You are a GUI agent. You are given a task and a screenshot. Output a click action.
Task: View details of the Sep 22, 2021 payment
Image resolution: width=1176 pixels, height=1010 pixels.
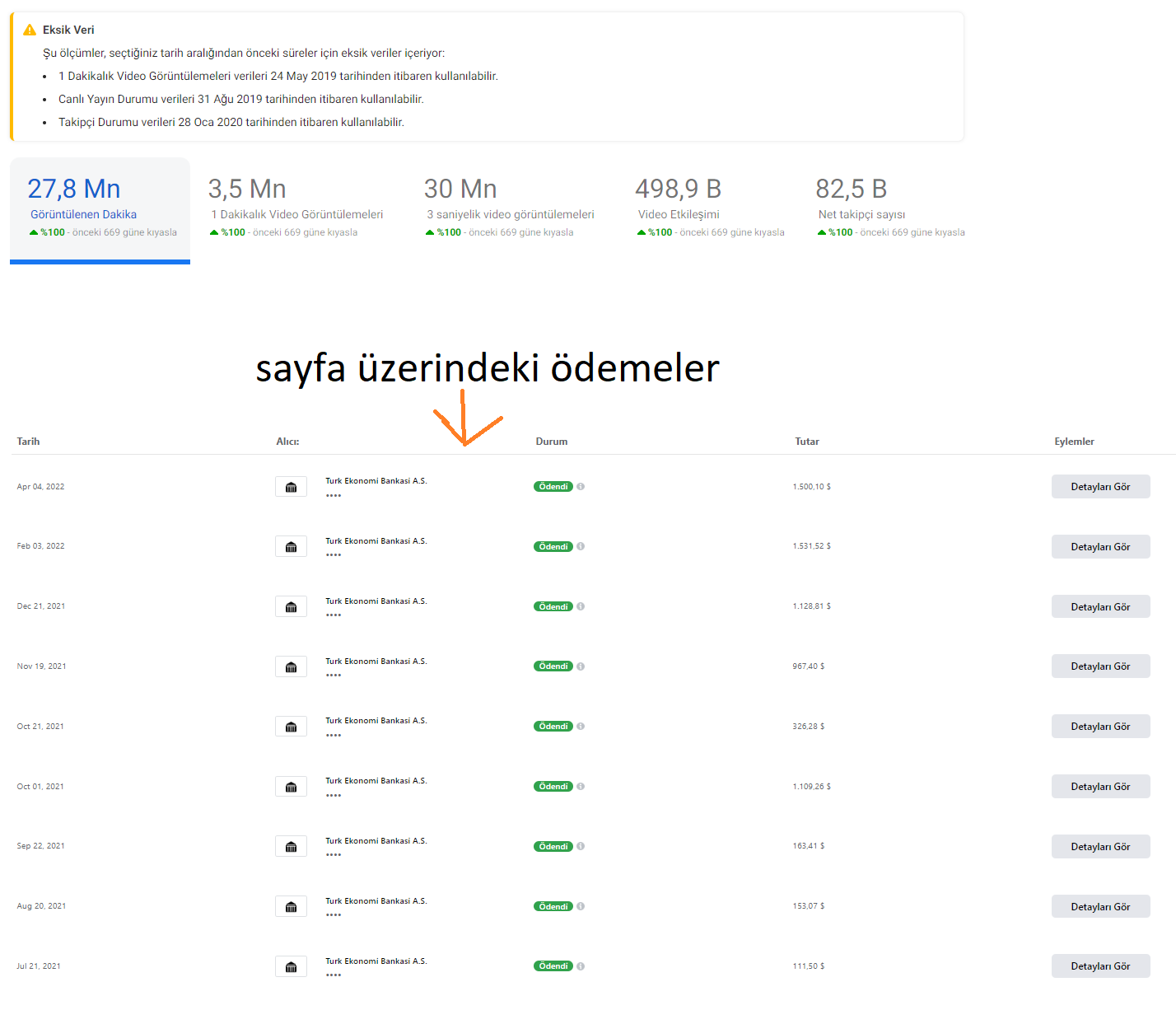[x=1100, y=847]
